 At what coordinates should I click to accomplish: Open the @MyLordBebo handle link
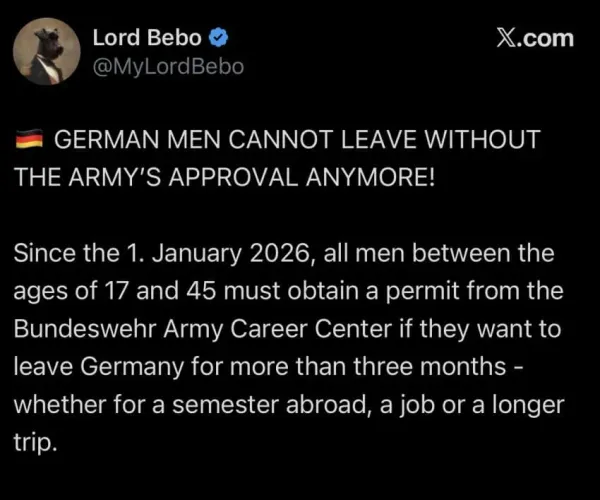click(167, 67)
